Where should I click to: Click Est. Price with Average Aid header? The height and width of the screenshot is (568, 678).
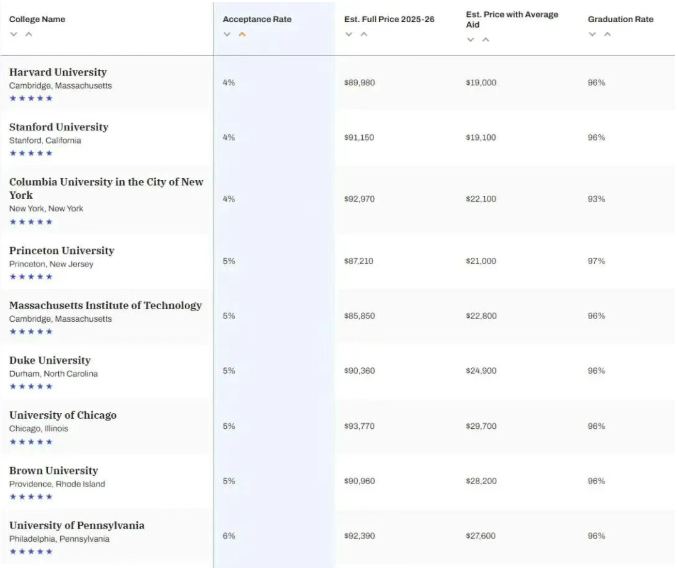pos(512,19)
